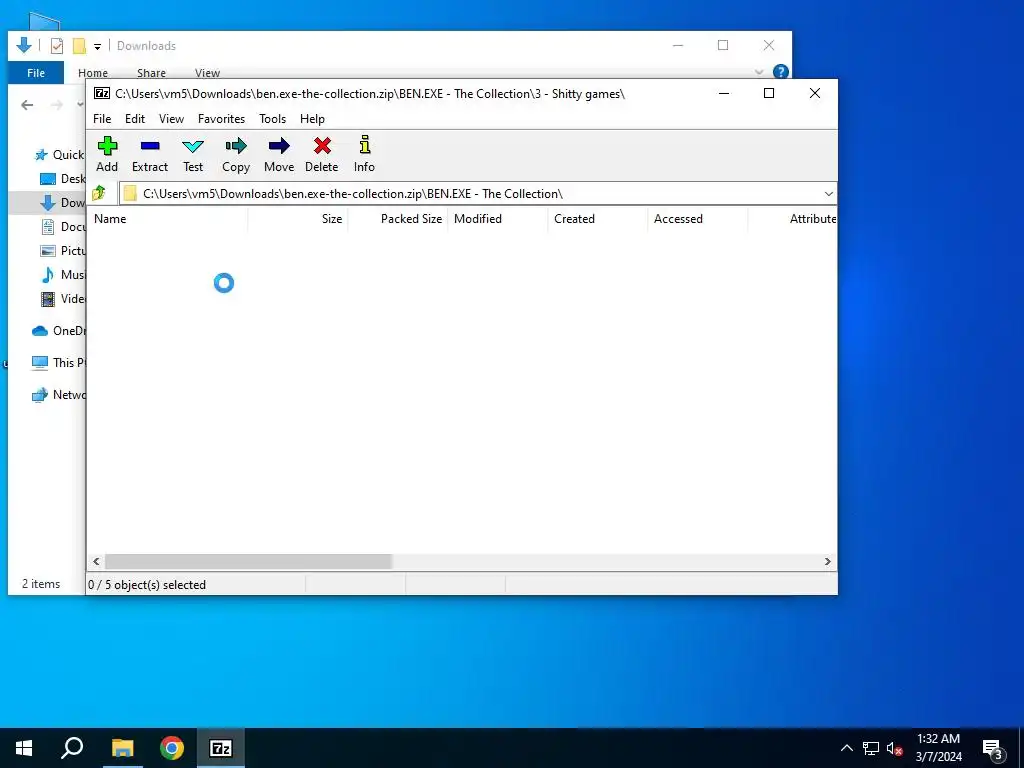Expand the 7-Zip address path dropdown
The width and height of the screenshot is (1024, 768).
pyautogui.click(x=828, y=194)
